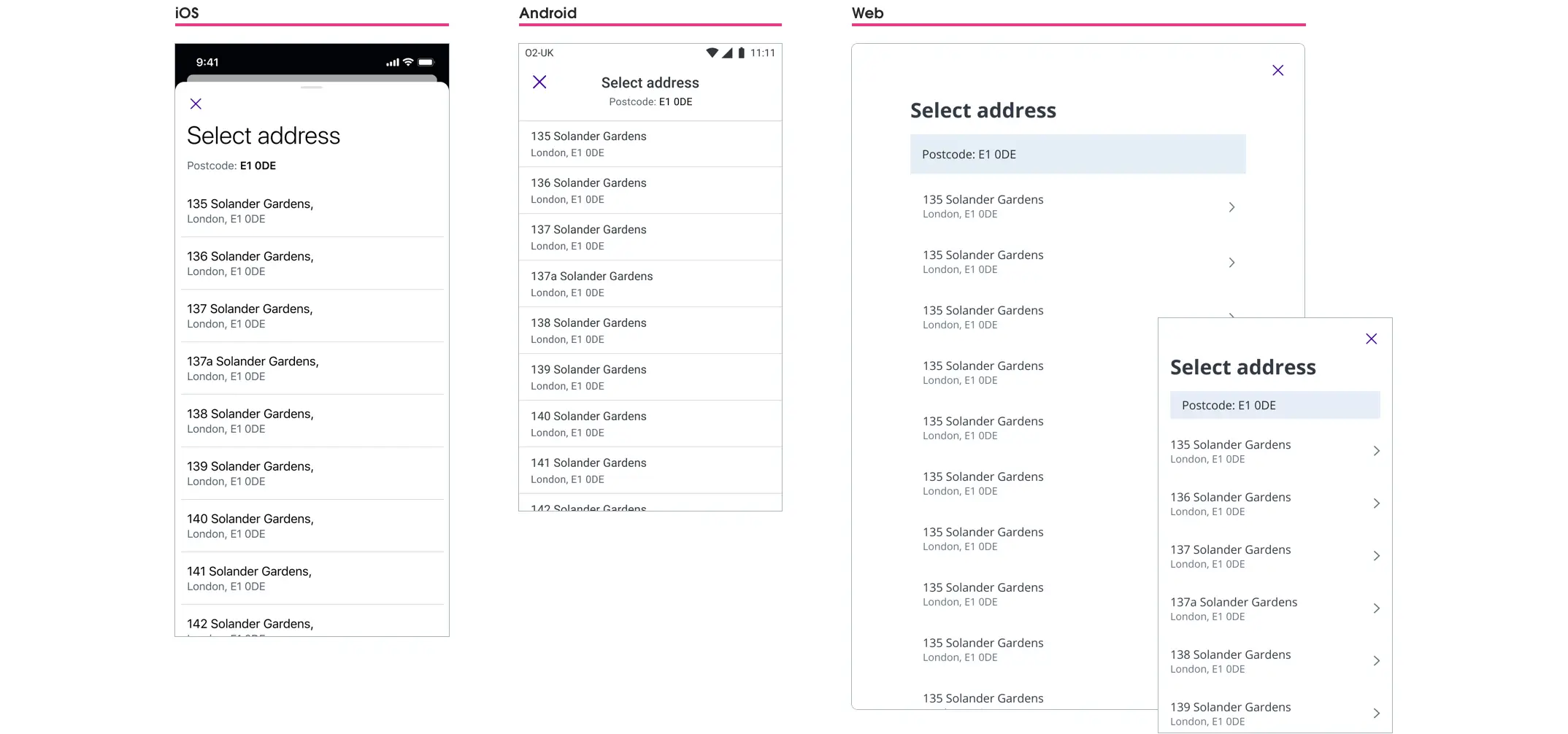
Task: Select 137a Solander Gardens in iOS list
Action: click(253, 368)
